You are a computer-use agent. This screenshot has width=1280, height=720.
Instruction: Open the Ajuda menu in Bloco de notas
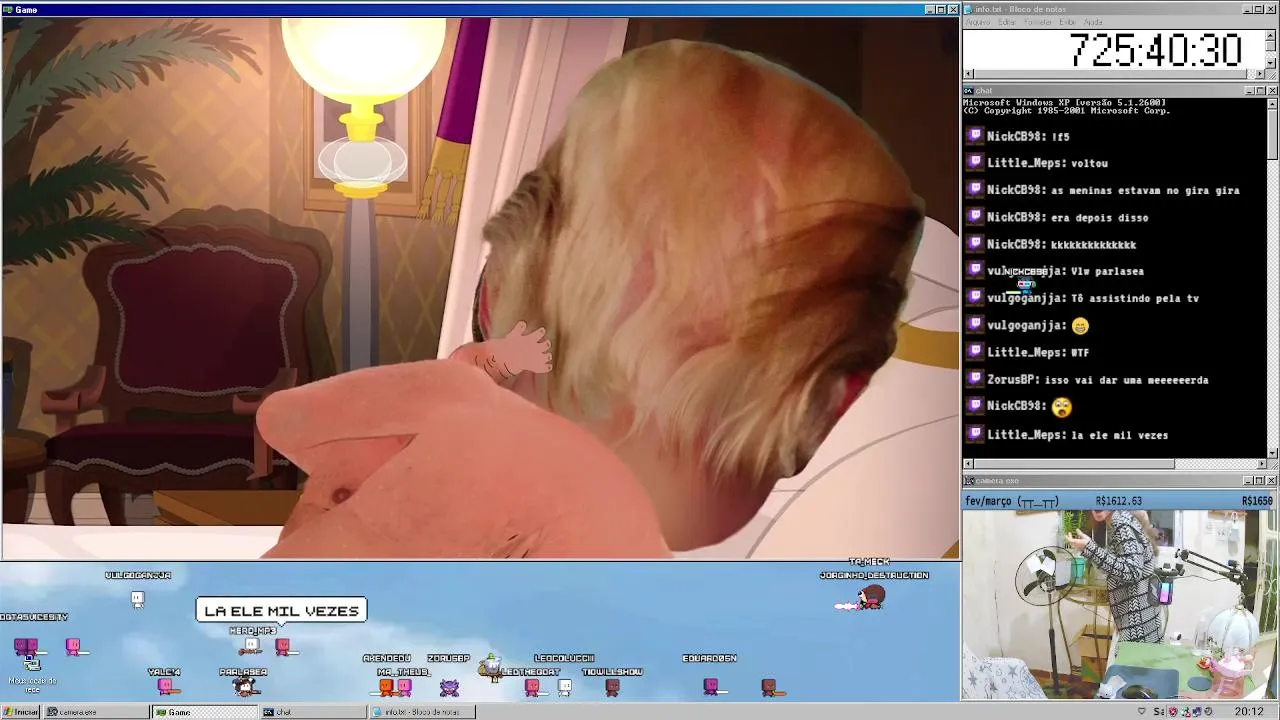point(1093,22)
